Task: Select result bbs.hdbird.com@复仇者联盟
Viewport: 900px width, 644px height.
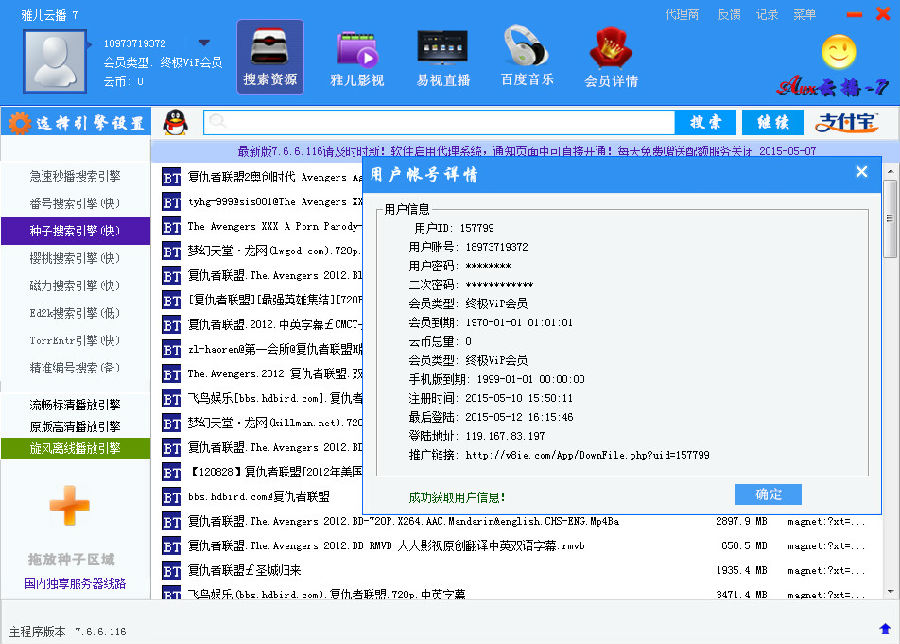Action: pyautogui.click(x=259, y=497)
